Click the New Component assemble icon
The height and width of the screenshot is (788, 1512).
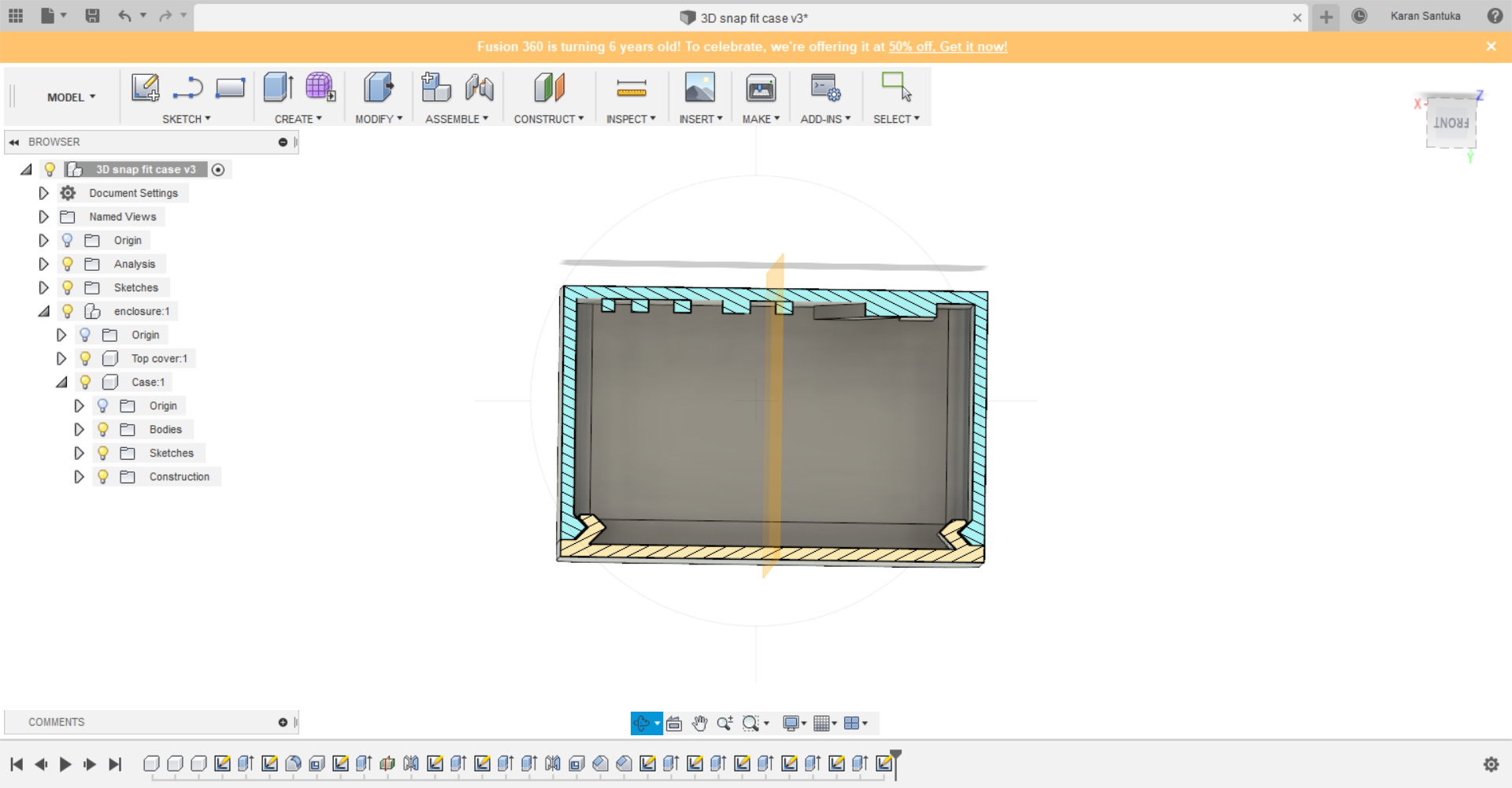click(x=435, y=87)
